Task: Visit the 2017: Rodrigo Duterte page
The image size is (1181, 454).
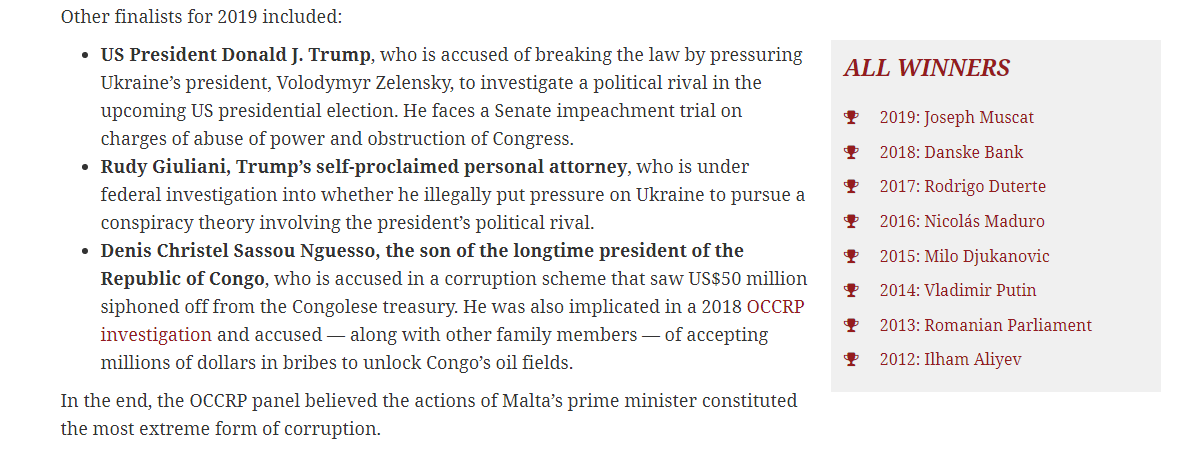Action: pos(963,187)
